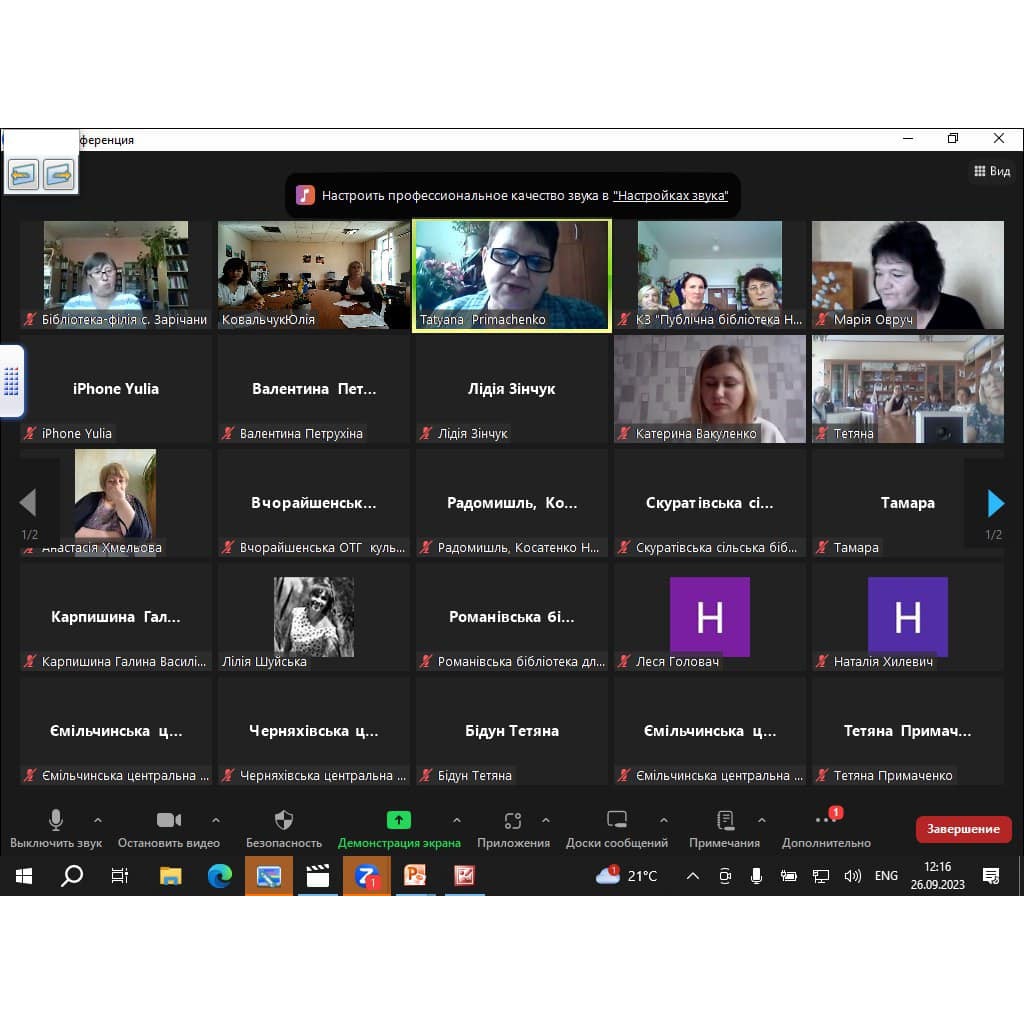The image size is (1024, 1024).
Task: Select Катерина Вакуленко video tile
Action: (x=709, y=388)
